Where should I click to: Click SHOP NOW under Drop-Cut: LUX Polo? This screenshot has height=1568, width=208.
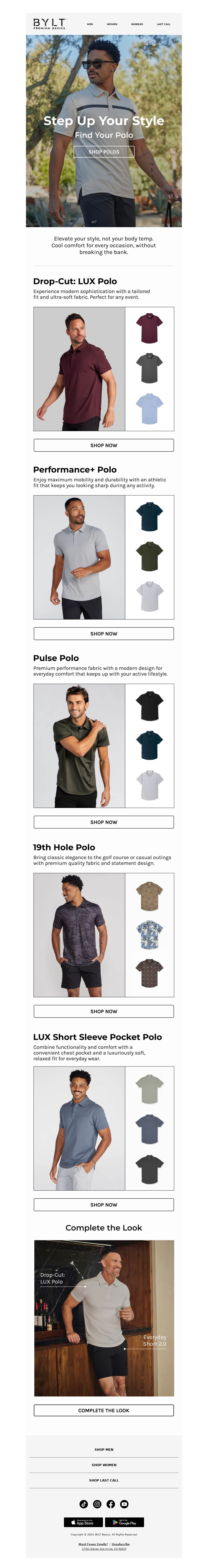point(104,445)
